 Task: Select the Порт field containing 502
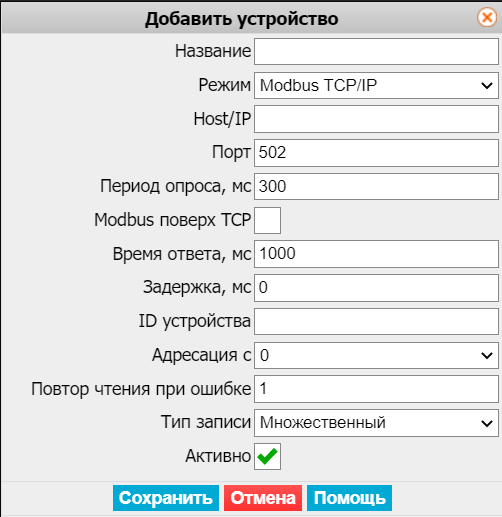[x=376, y=153]
